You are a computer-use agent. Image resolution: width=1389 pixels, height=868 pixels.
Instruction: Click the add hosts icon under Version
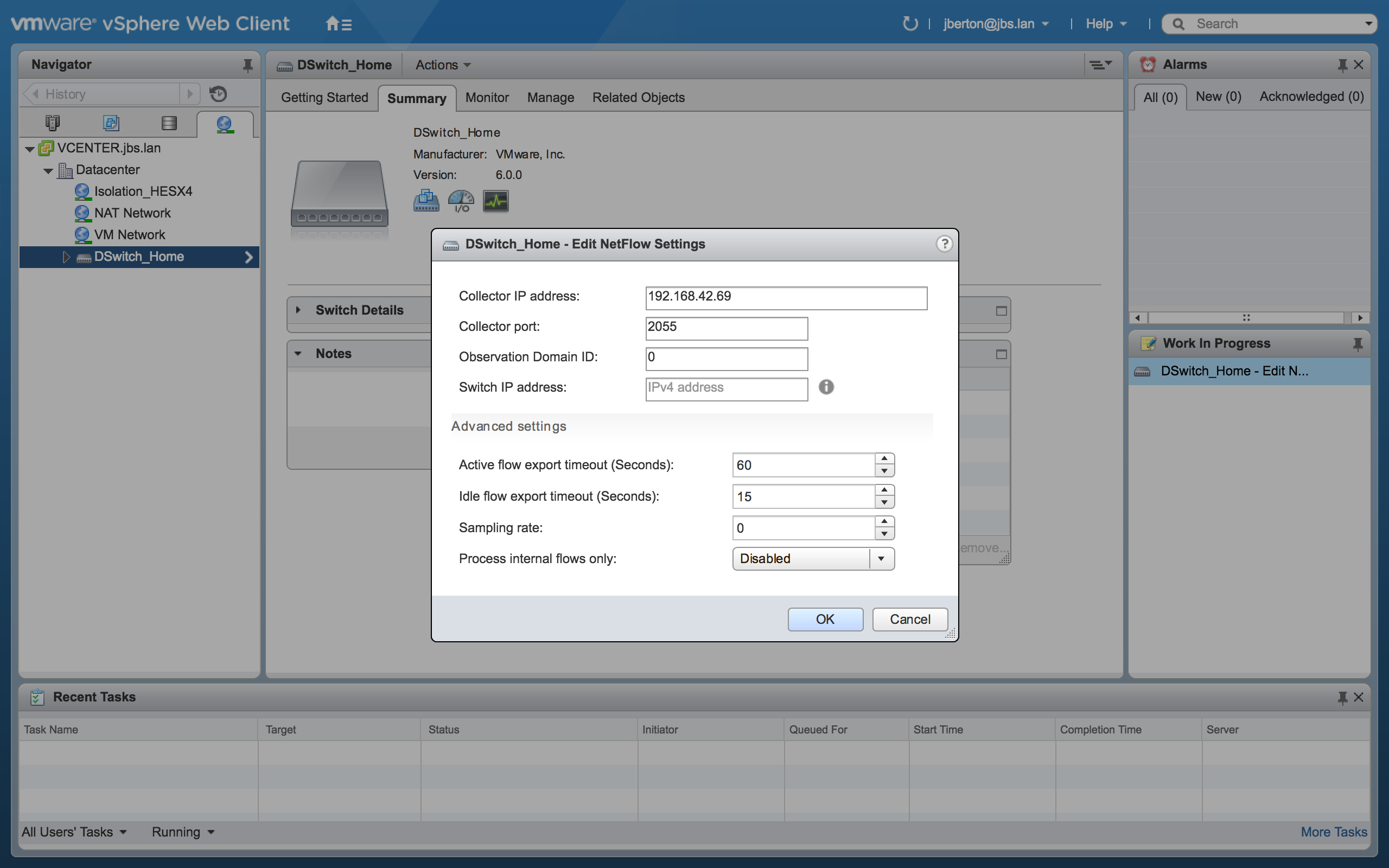click(426, 201)
